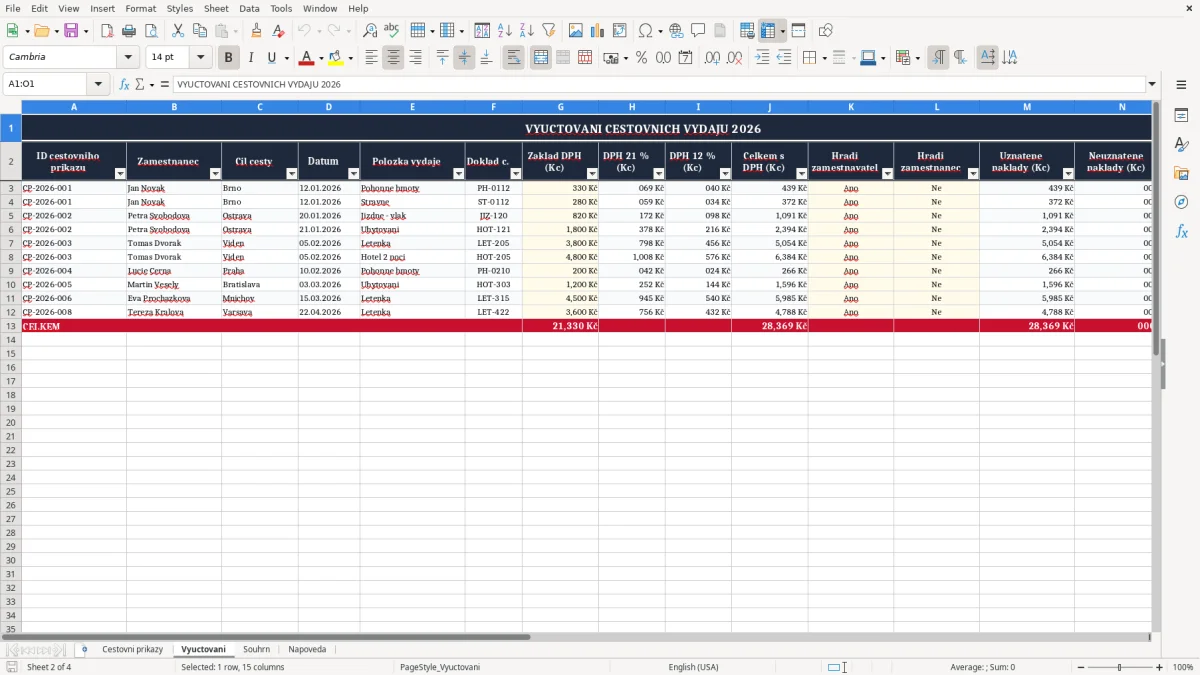
Task: Open the font size dropdown
Action: click(x=200, y=58)
